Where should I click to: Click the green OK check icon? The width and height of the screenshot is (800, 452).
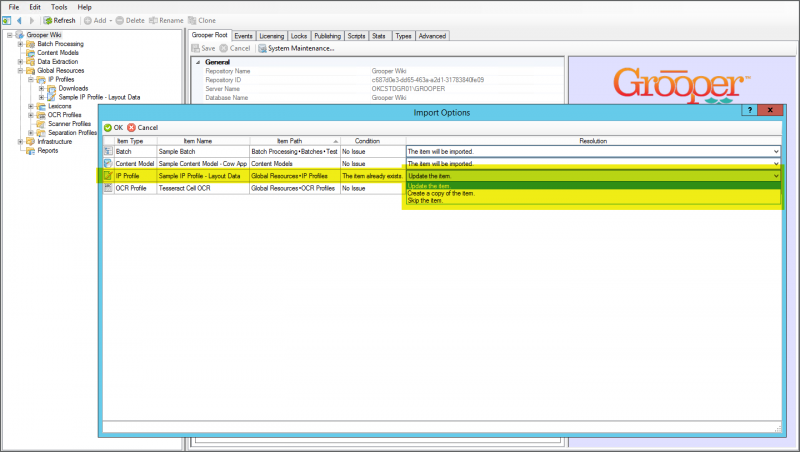[108, 128]
